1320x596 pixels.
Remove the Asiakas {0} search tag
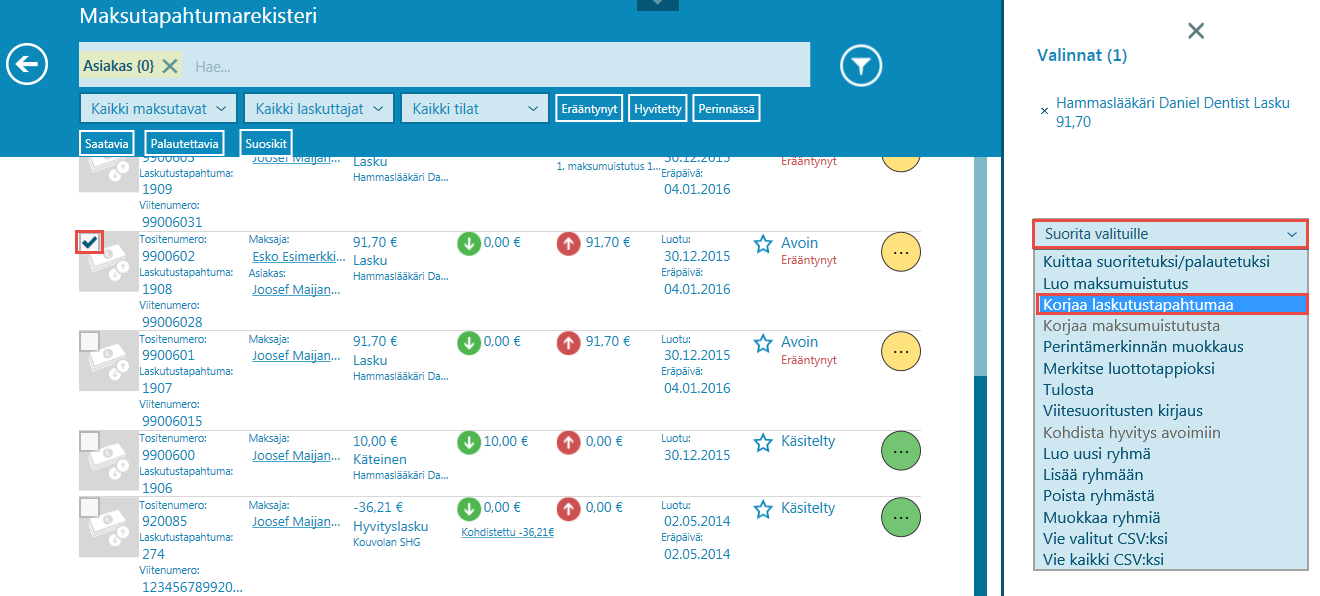[170, 66]
